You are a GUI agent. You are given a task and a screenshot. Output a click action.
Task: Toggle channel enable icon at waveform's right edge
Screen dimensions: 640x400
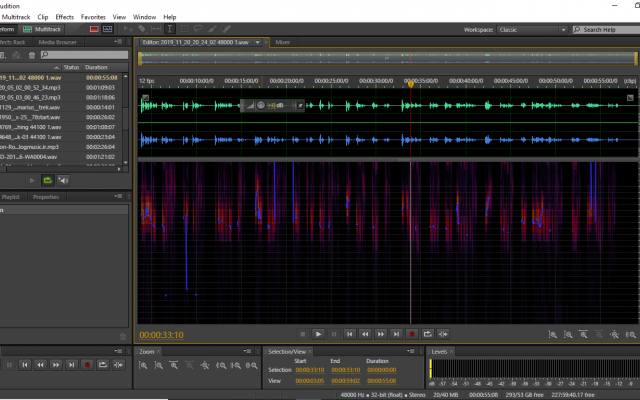630,98
